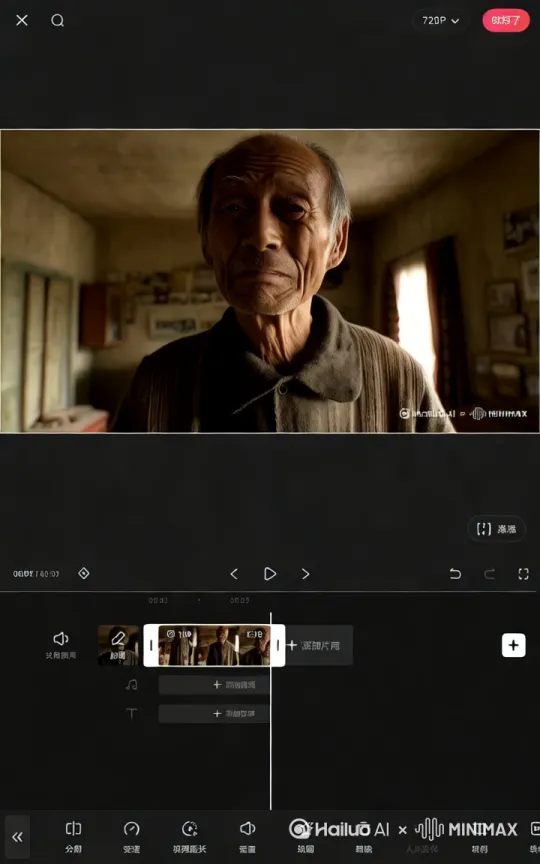Step back with the previous-frame arrow
Image resolution: width=540 pixels, height=864 pixels.
pos(234,574)
